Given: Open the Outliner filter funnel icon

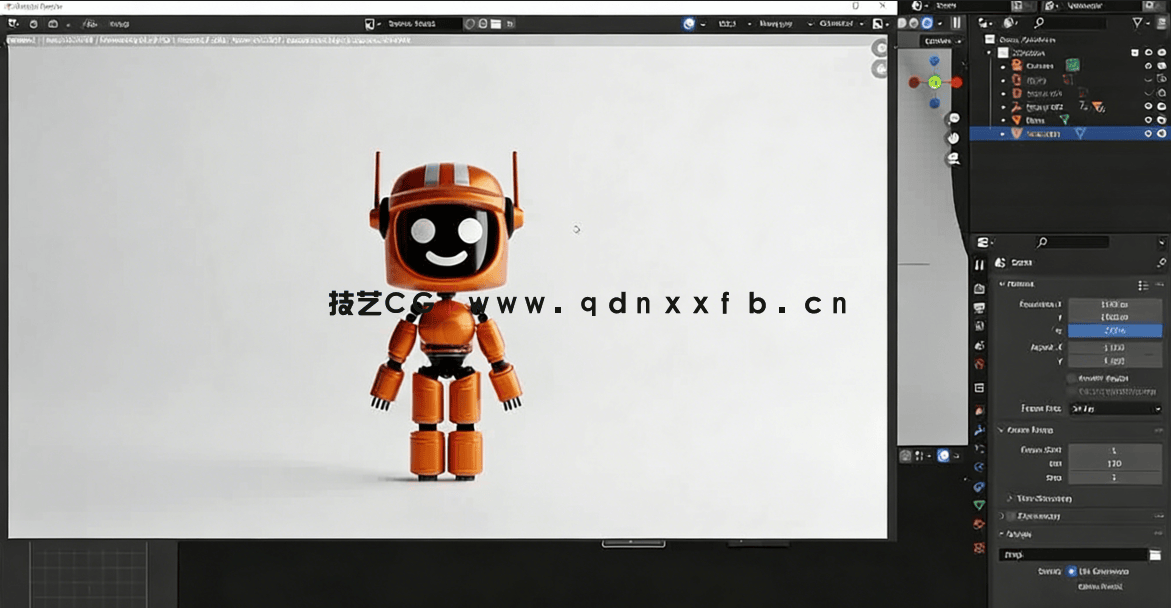Looking at the screenshot, I should [1137, 22].
